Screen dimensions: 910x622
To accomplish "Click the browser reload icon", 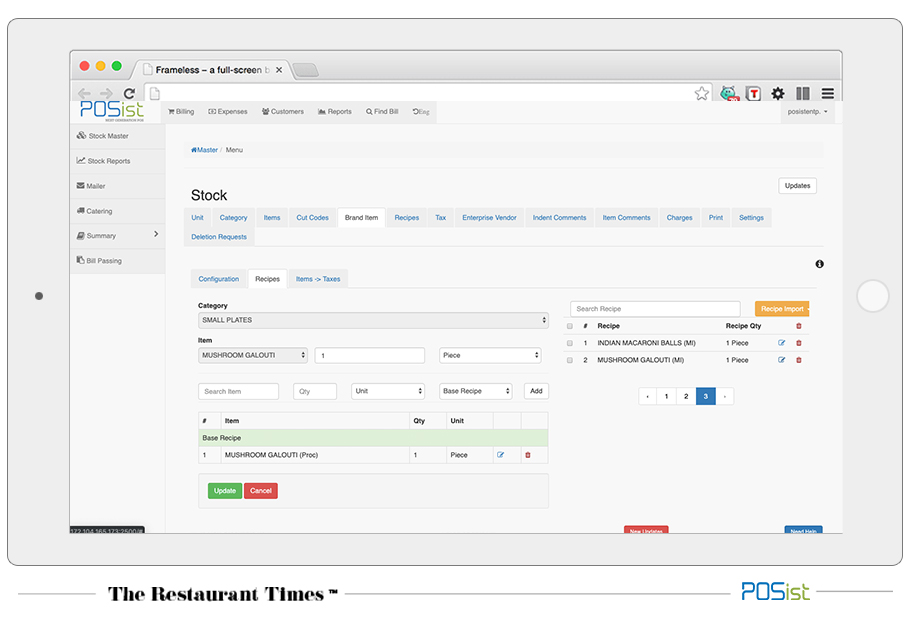I will pyautogui.click(x=129, y=93).
